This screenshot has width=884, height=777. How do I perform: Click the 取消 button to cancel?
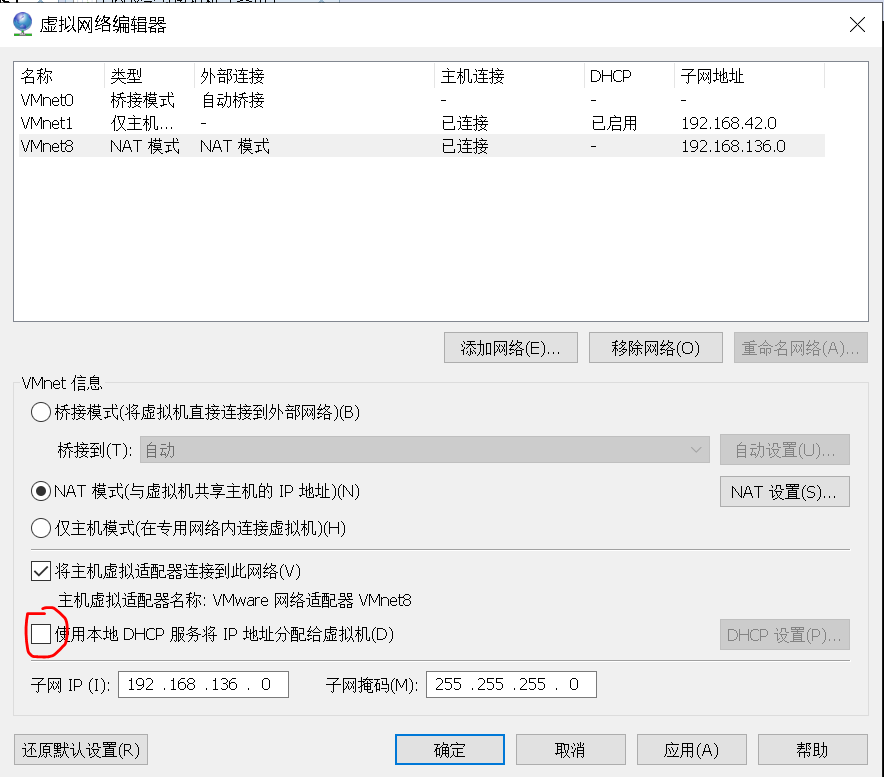pos(570,749)
